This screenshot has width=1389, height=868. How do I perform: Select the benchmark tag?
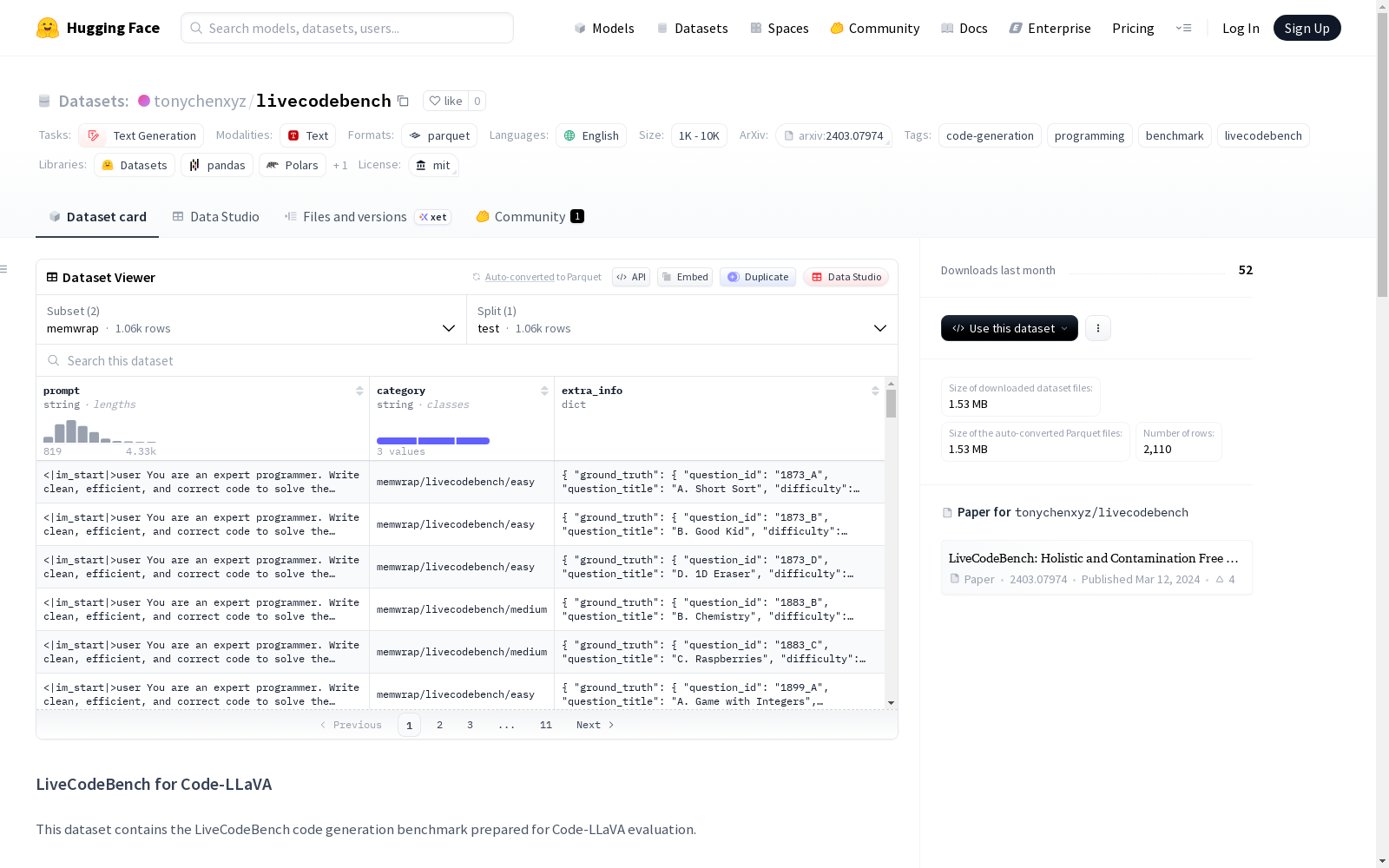(x=1175, y=135)
